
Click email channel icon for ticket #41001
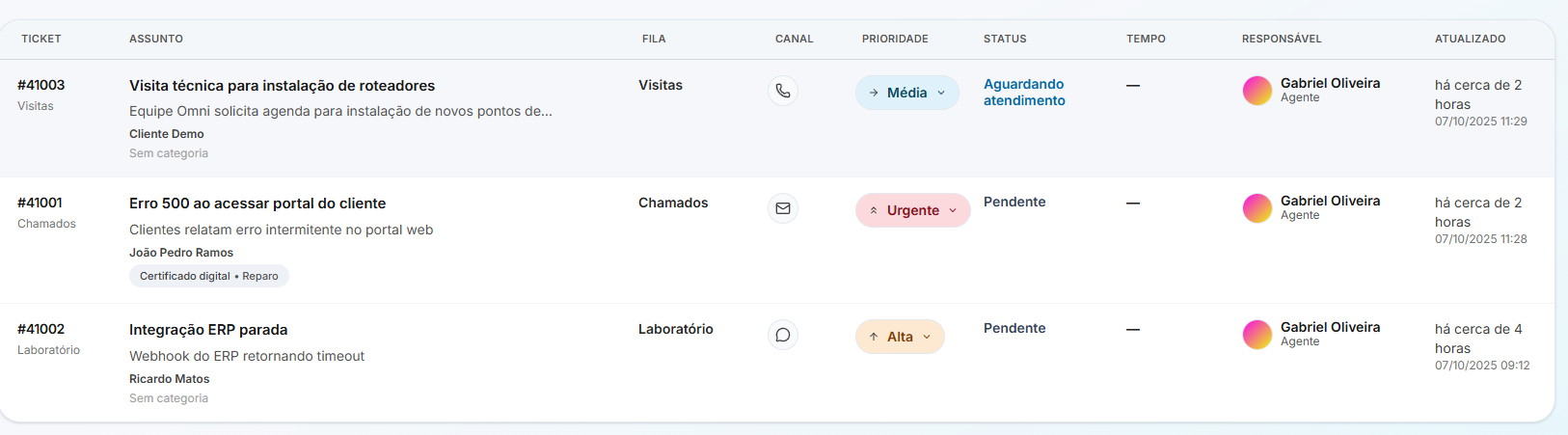783,208
